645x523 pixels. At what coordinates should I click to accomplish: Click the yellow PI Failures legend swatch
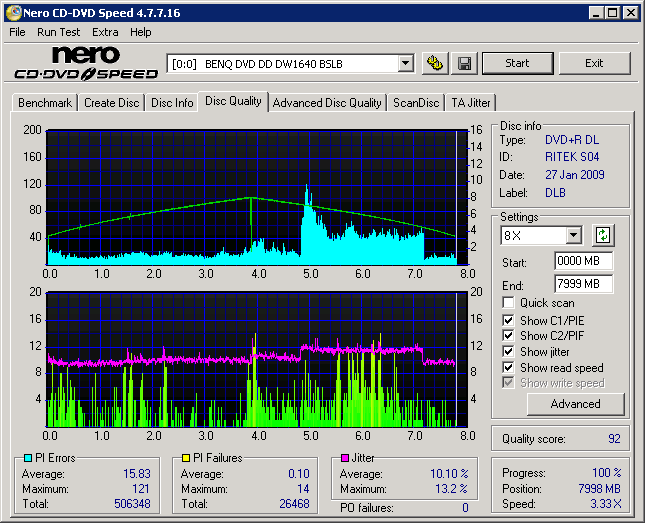pos(186,458)
